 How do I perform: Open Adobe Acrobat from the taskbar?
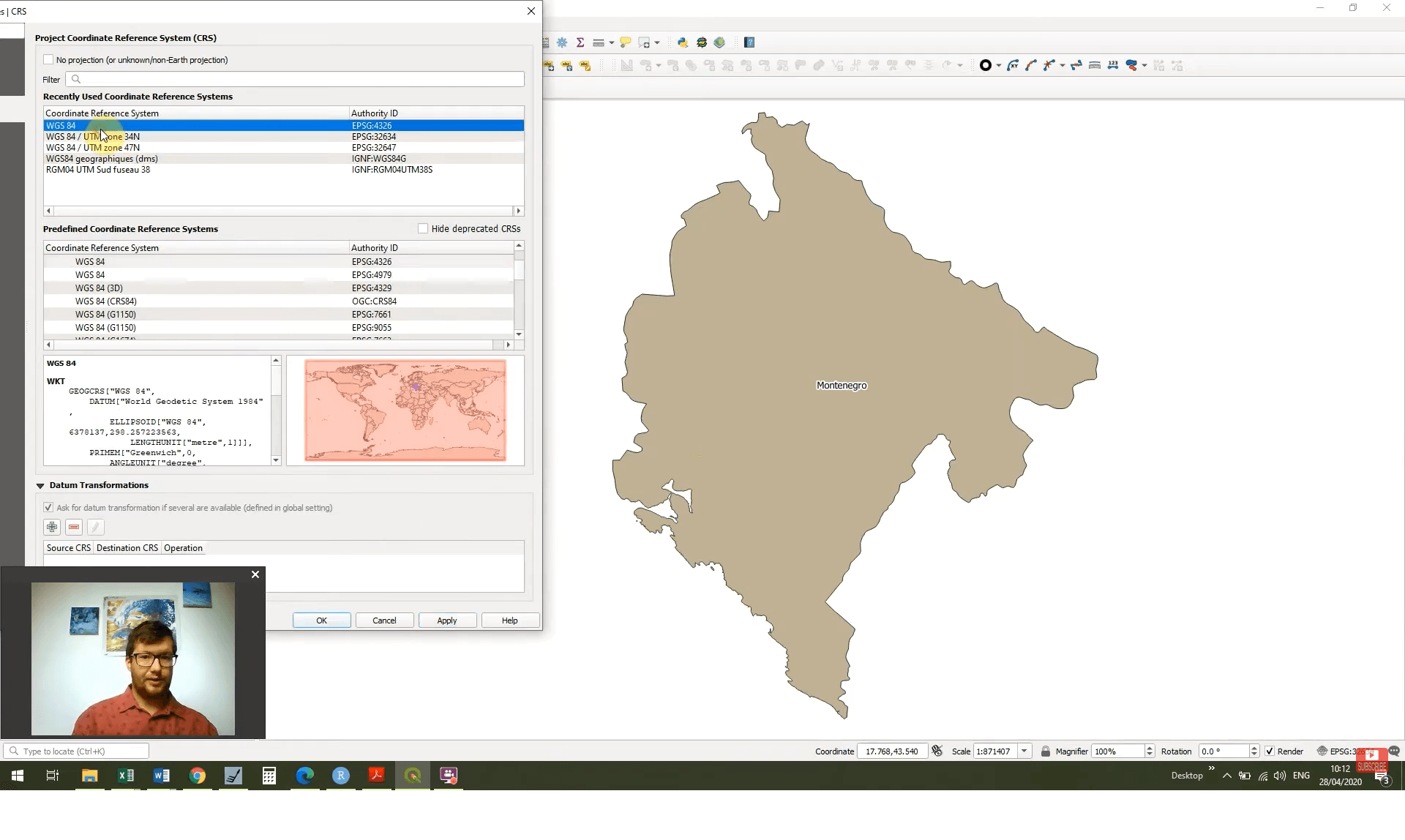coord(376,776)
